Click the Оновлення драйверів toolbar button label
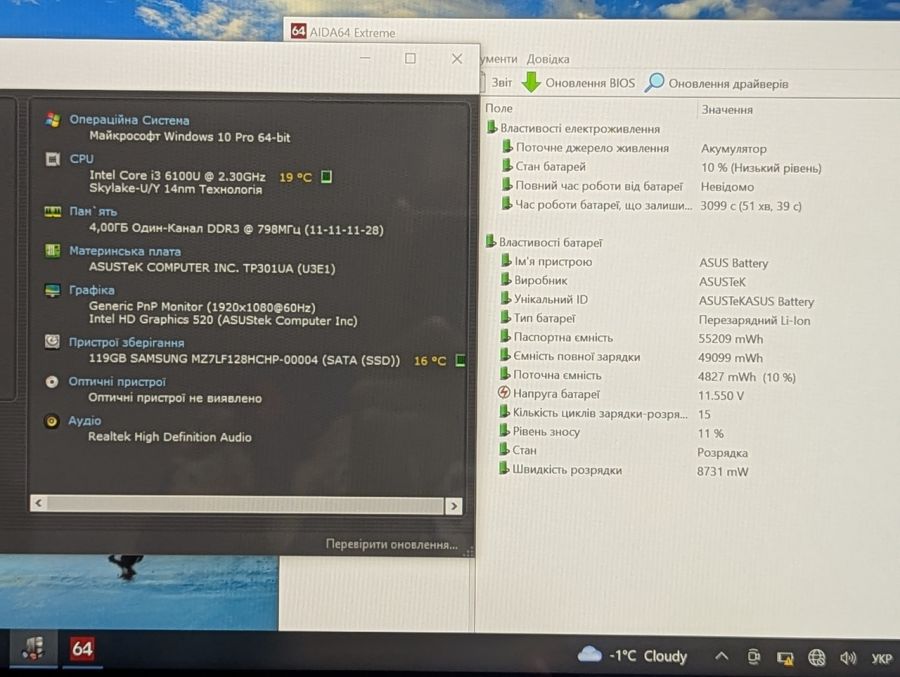 (728, 84)
